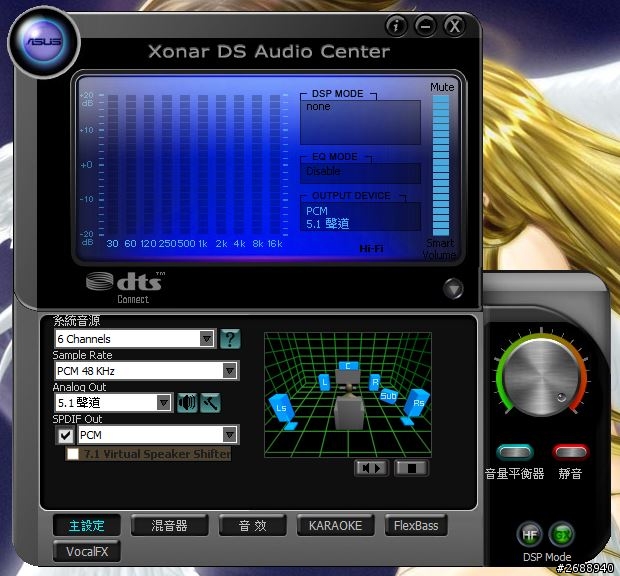Click the speaker test icon beside Analog Out
This screenshot has height=576, width=620.
coord(187,403)
